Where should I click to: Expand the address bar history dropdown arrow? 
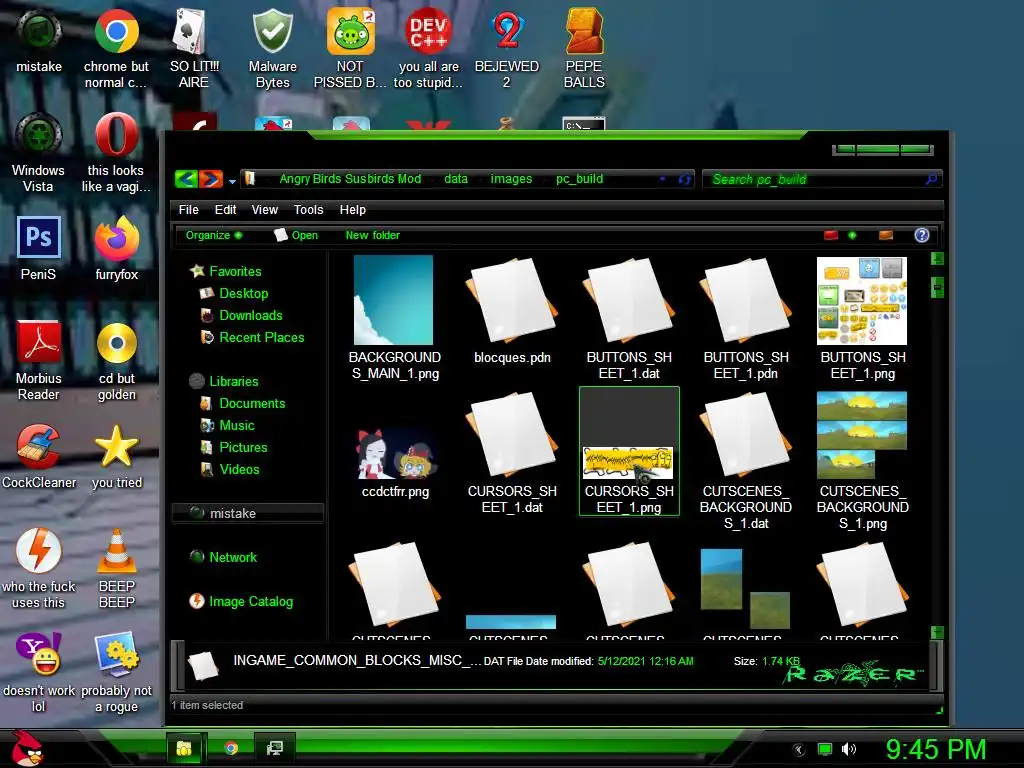pyautogui.click(x=663, y=179)
